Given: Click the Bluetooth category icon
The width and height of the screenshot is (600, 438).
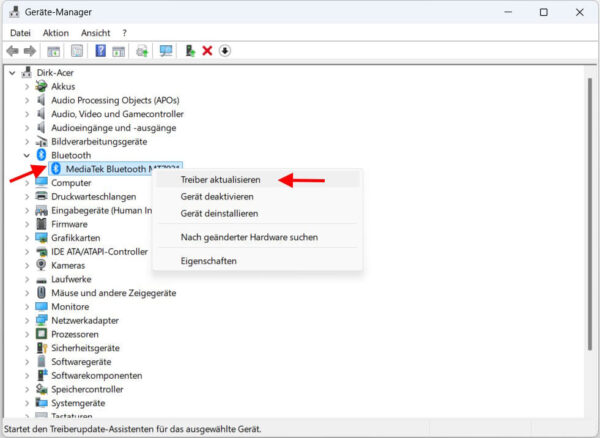Looking at the screenshot, I should pyautogui.click(x=41, y=155).
